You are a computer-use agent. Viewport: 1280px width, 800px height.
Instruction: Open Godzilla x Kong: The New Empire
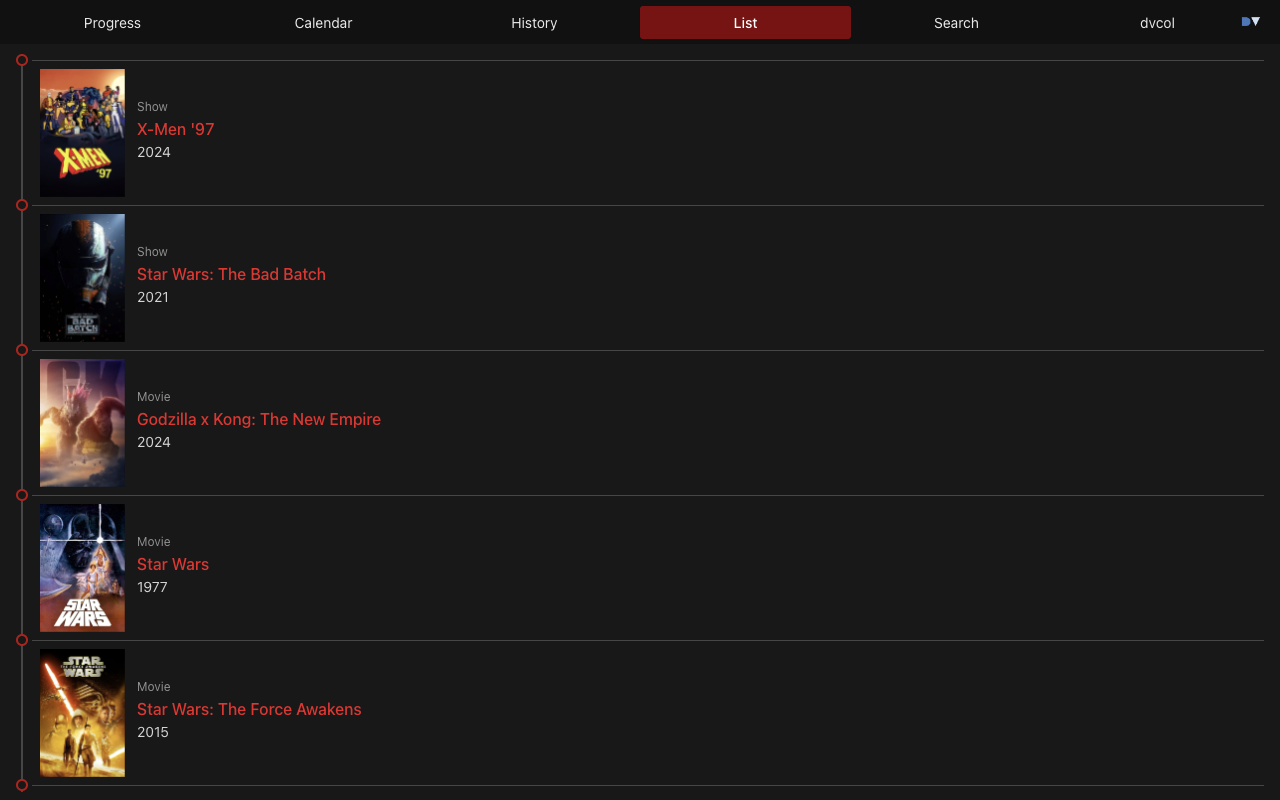(x=259, y=419)
